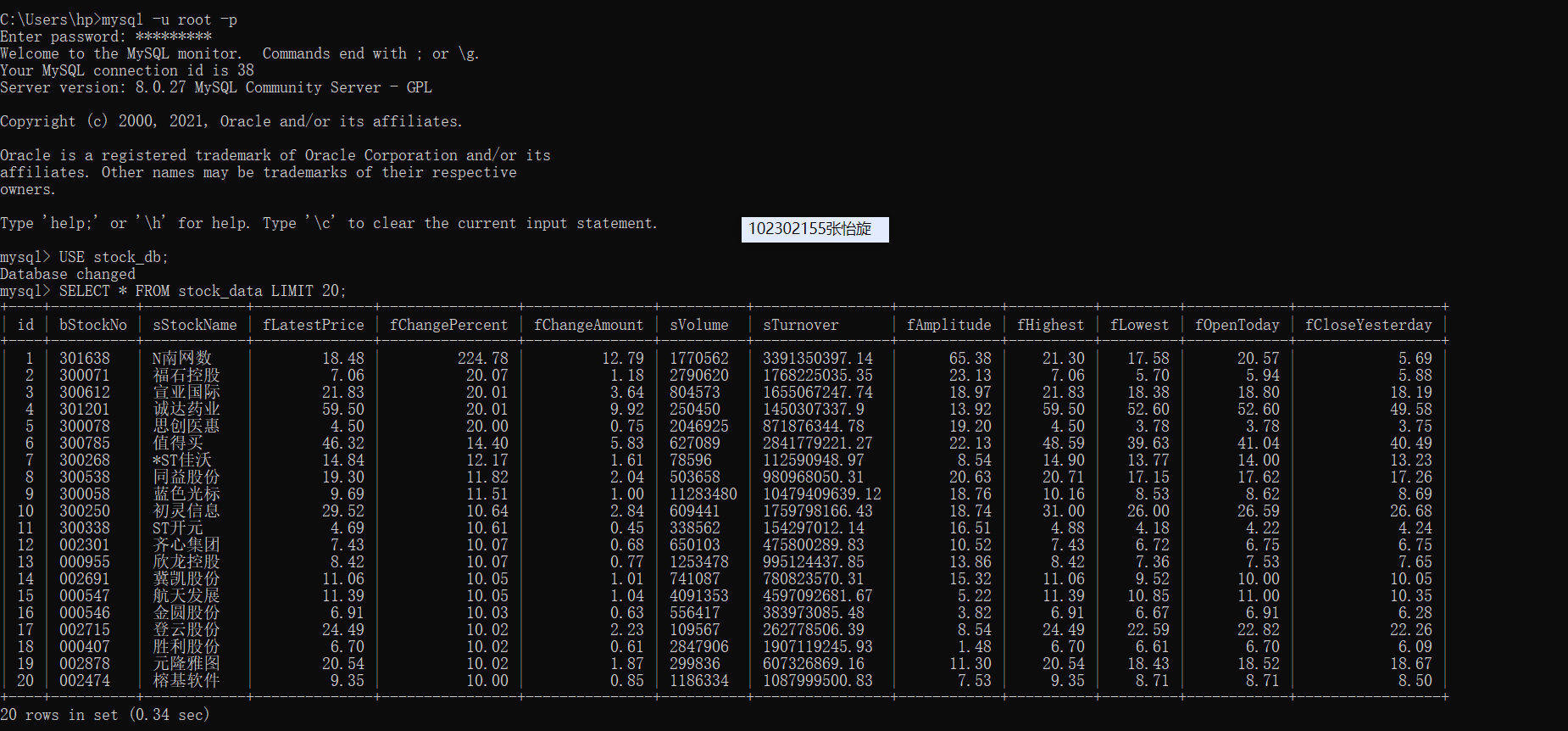Click the 'fLowest' column header

click(x=1140, y=325)
